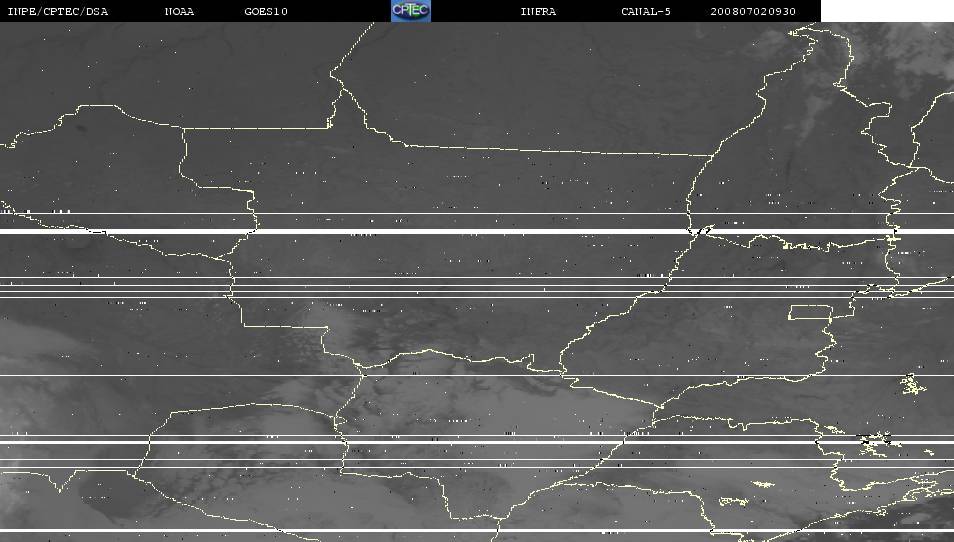
Task: Click the NOAA label in header
Action: pyautogui.click(x=179, y=12)
